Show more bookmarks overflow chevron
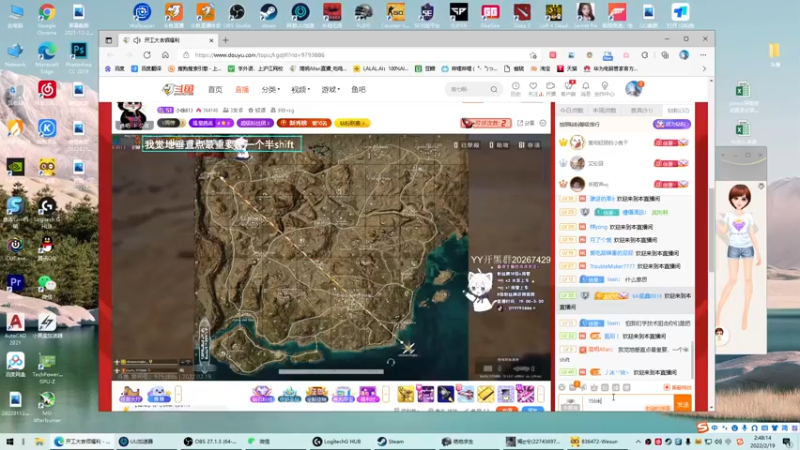The height and width of the screenshot is (450, 800). pos(704,68)
